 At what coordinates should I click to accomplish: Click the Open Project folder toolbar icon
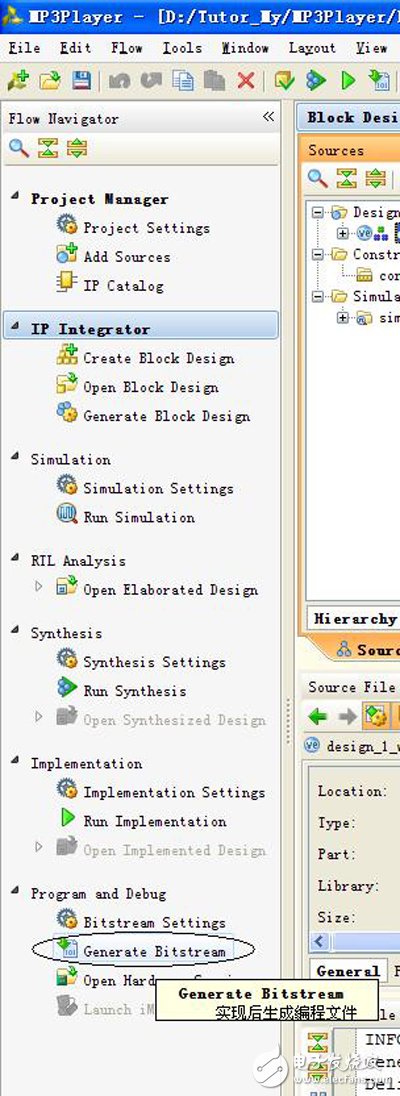(49, 81)
